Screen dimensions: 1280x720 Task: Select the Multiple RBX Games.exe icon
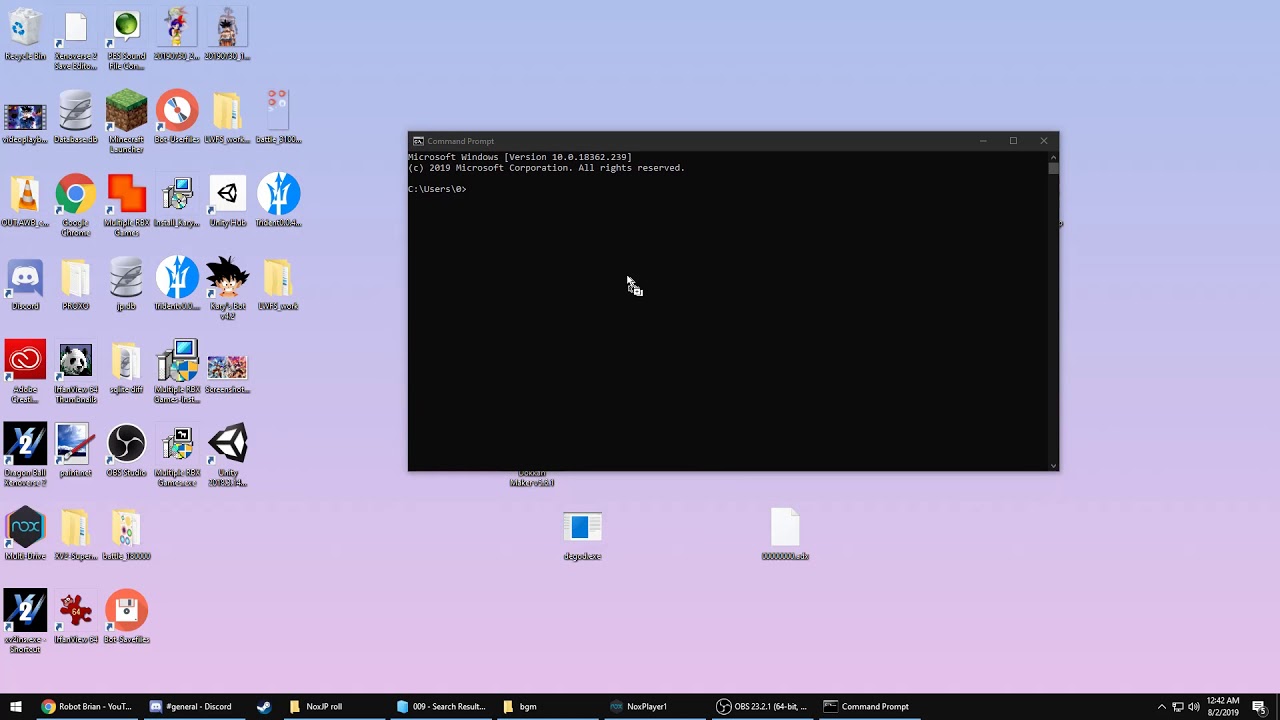click(177, 455)
